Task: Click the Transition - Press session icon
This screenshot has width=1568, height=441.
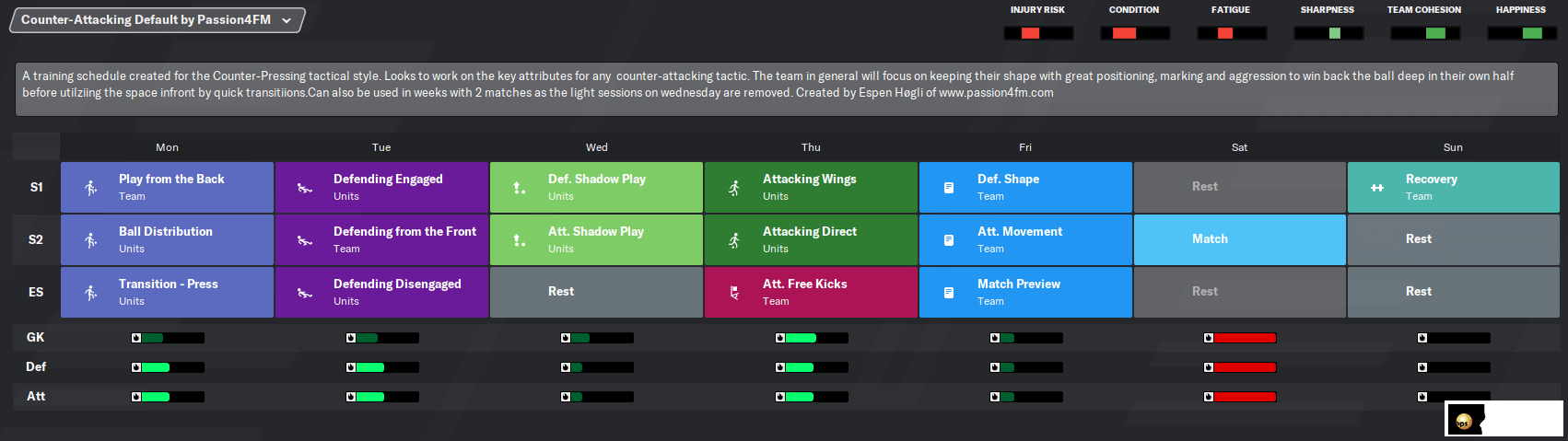Action: 90,293
